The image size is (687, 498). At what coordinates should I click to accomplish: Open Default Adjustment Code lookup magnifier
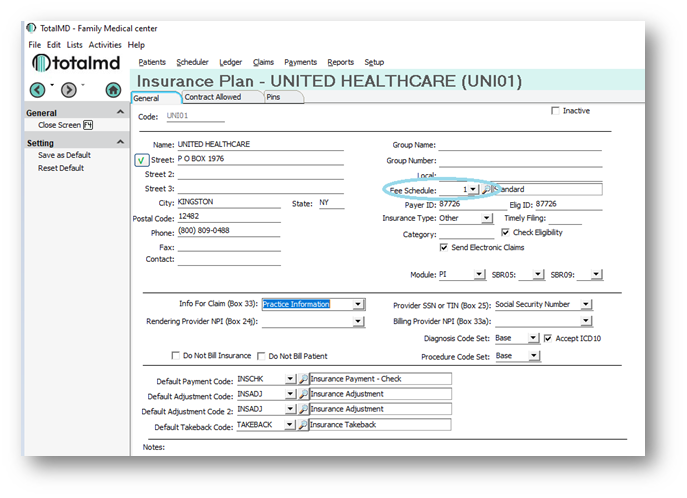pyautogui.click(x=302, y=394)
